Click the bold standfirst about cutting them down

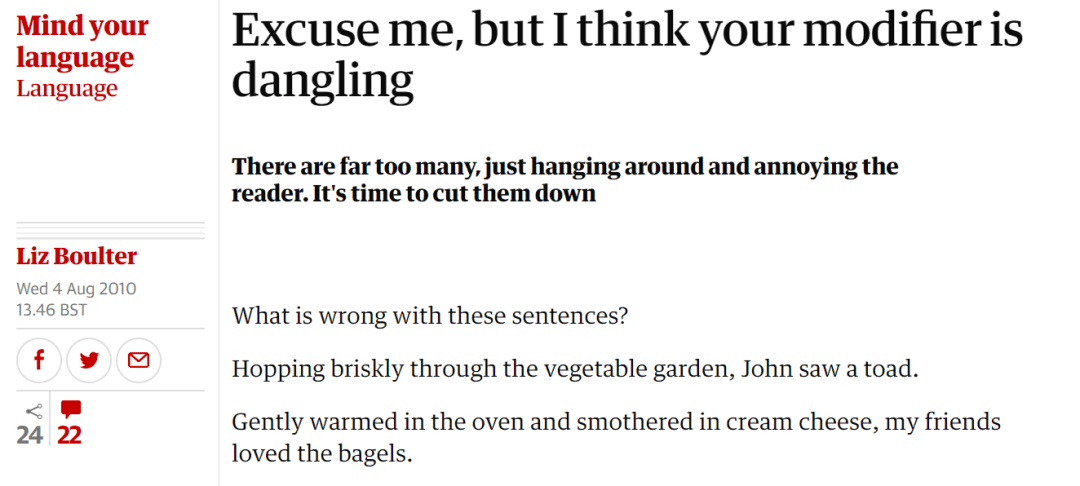(565, 180)
